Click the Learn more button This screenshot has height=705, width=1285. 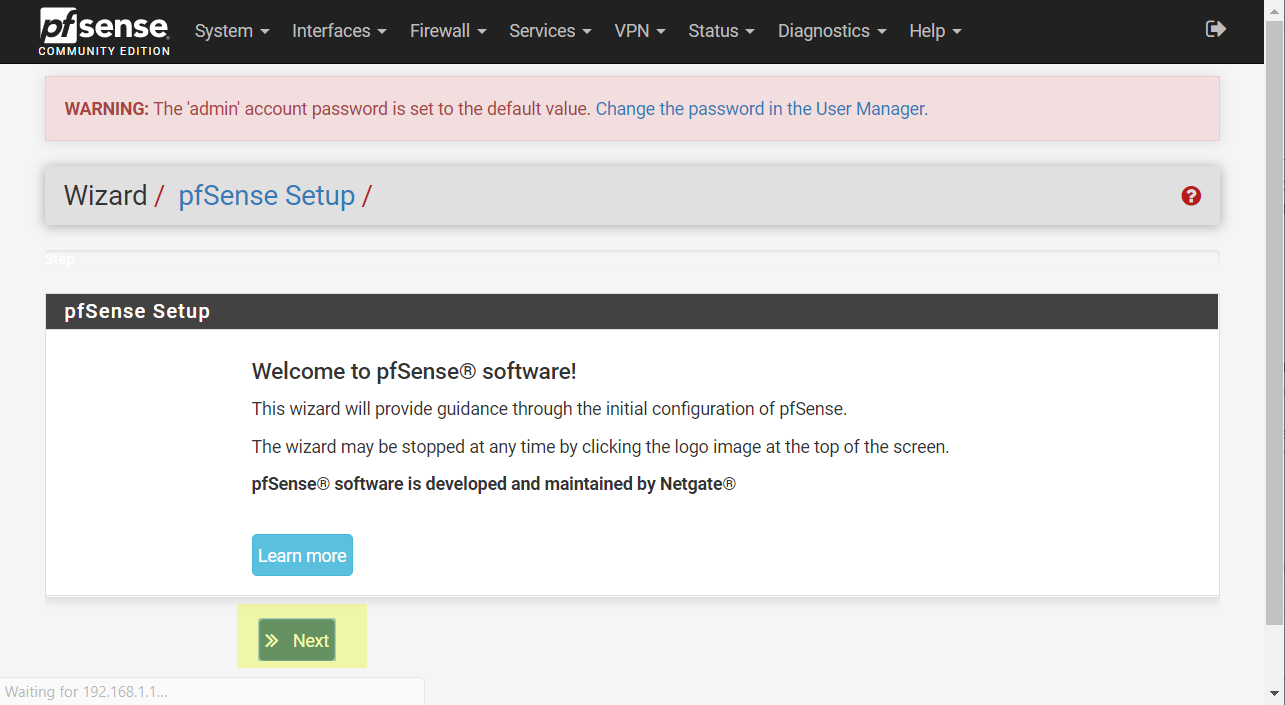302,555
